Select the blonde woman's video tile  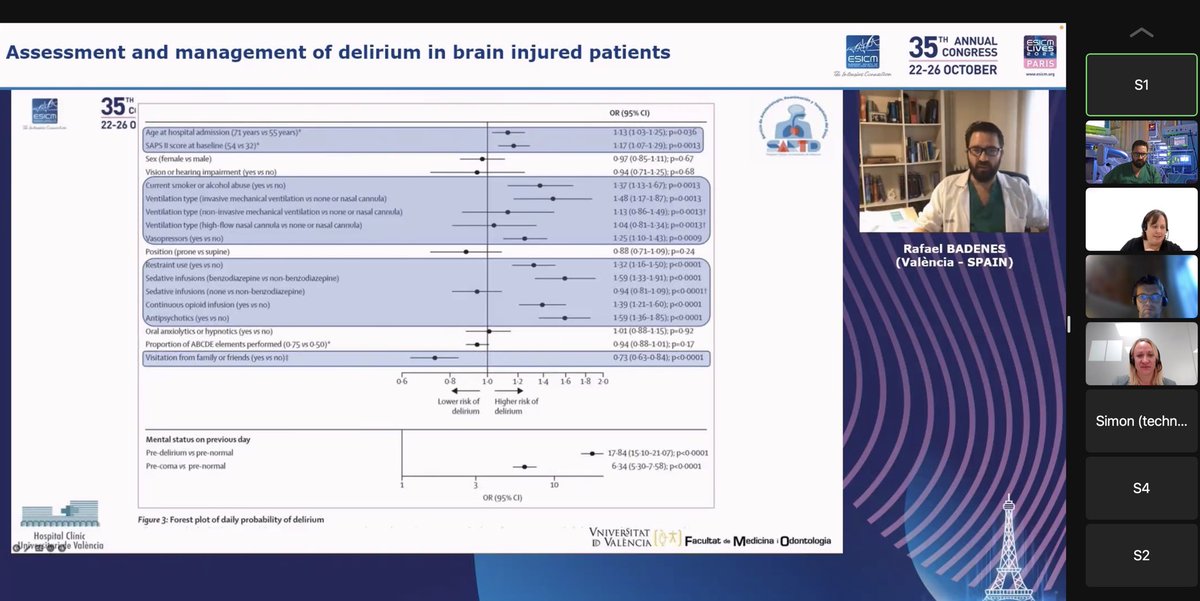pyautogui.click(x=1141, y=354)
